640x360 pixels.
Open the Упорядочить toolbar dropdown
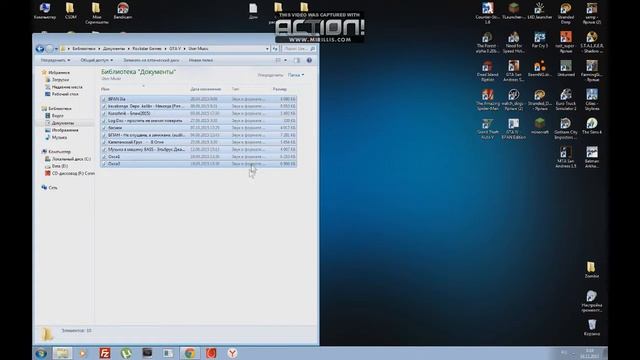(x=55, y=60)
